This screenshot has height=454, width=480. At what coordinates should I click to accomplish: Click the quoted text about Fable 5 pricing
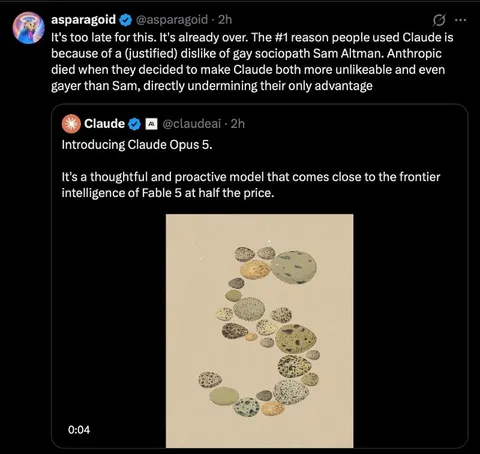pyautogui.click(x=251, y=185)
